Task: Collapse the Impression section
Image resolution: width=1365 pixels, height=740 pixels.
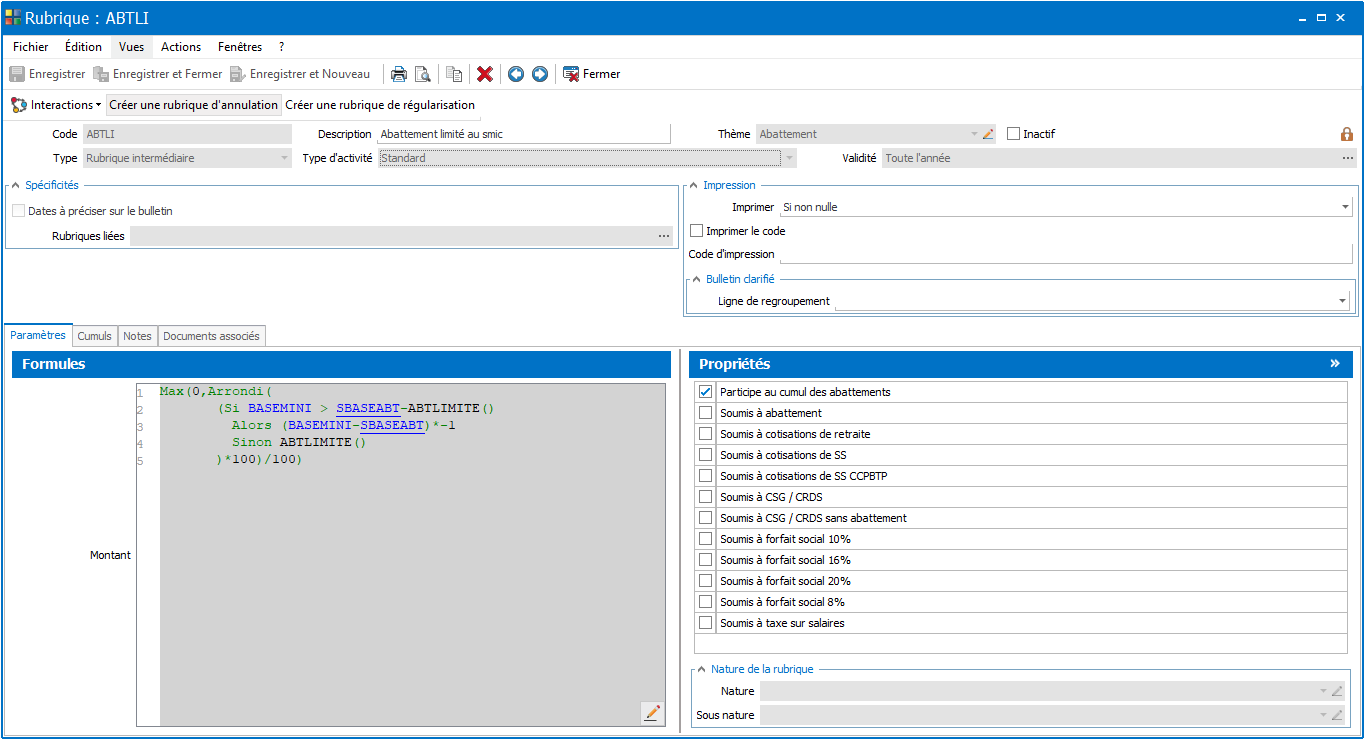Action: tap(693, 185)
